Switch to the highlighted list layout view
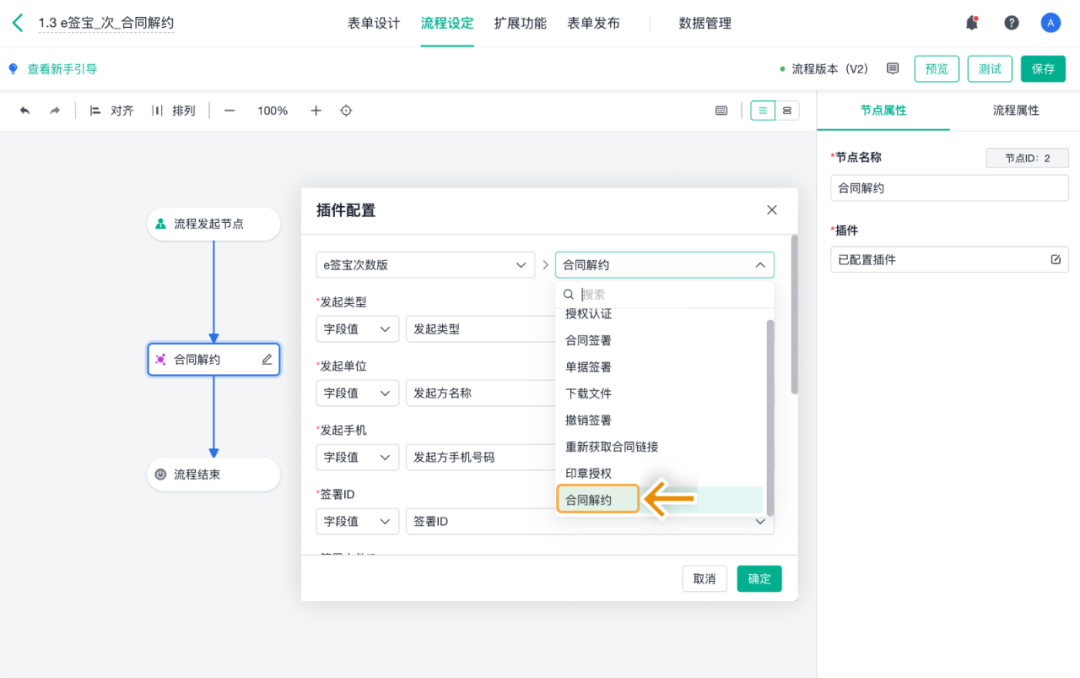The width and height of the screenshot is (1080, 678). (762, 110)
